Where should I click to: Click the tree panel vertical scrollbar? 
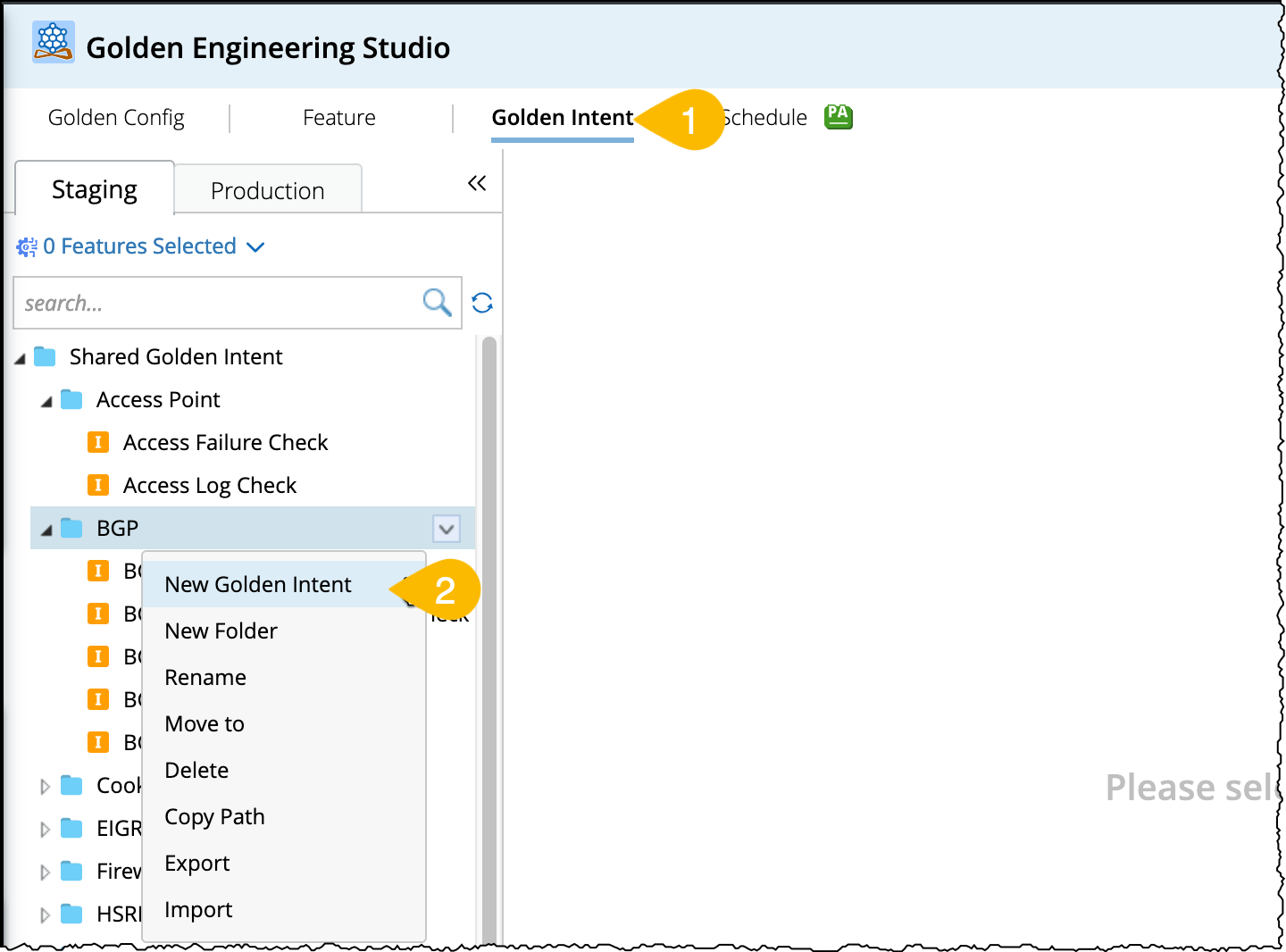coord(489,625)
